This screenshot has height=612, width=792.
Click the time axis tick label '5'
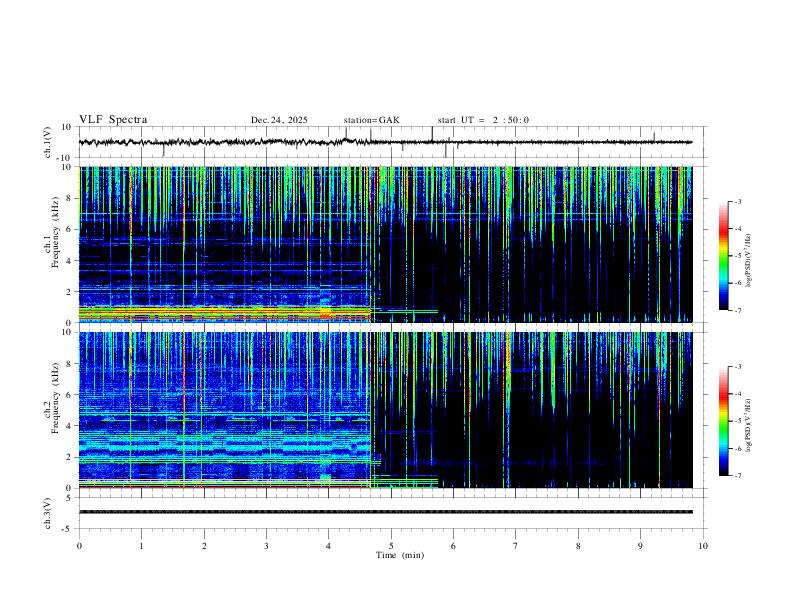391,546
